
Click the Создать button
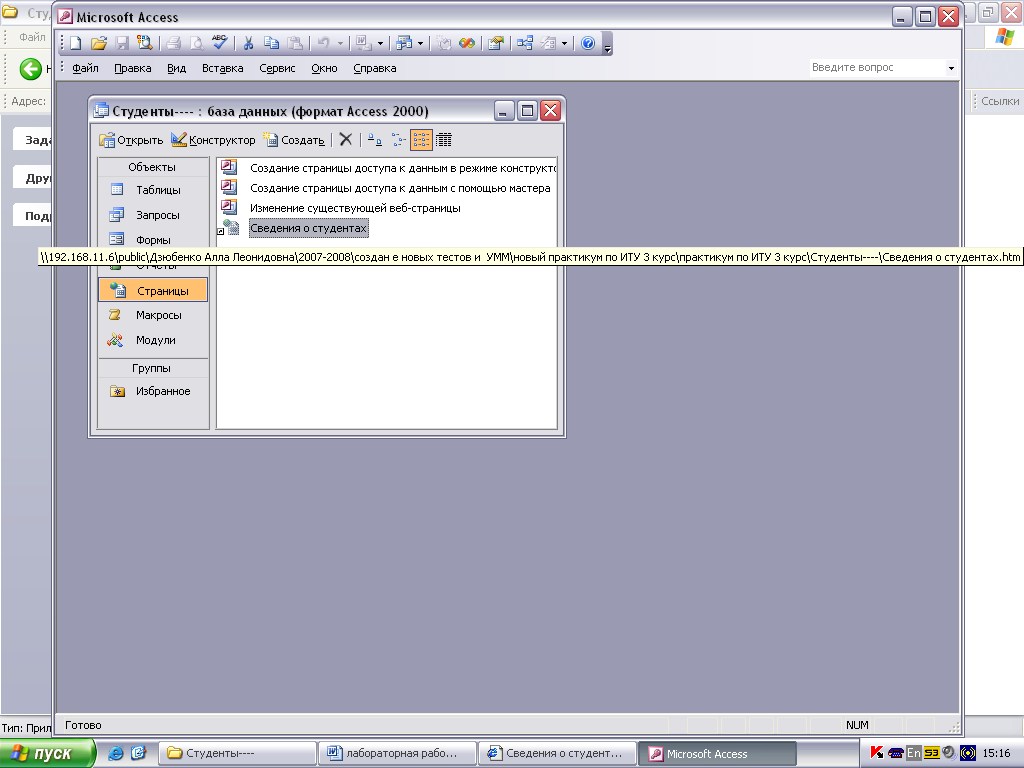[294, 140]
